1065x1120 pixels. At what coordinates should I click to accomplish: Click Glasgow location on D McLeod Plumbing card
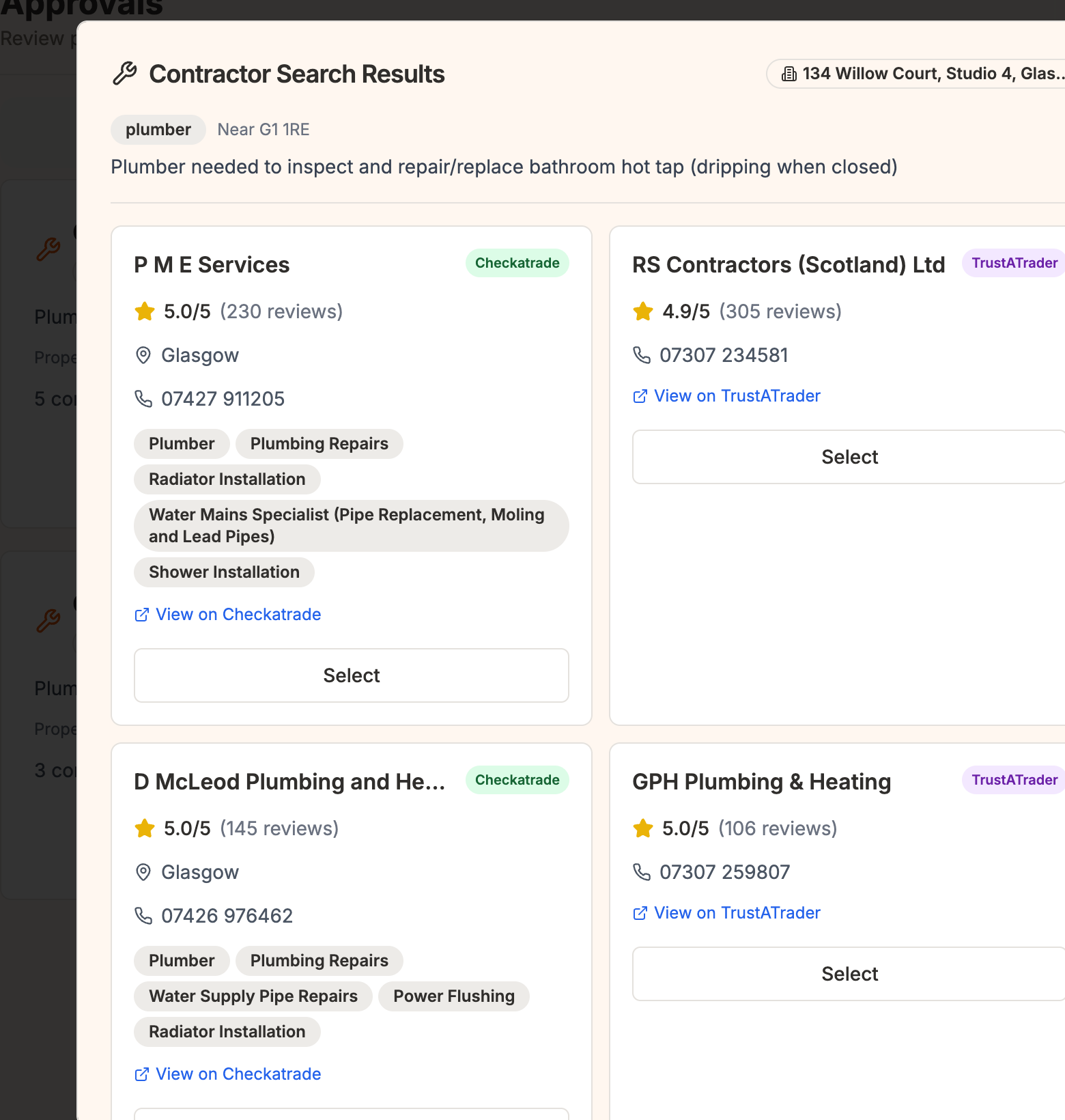point(200,872)
